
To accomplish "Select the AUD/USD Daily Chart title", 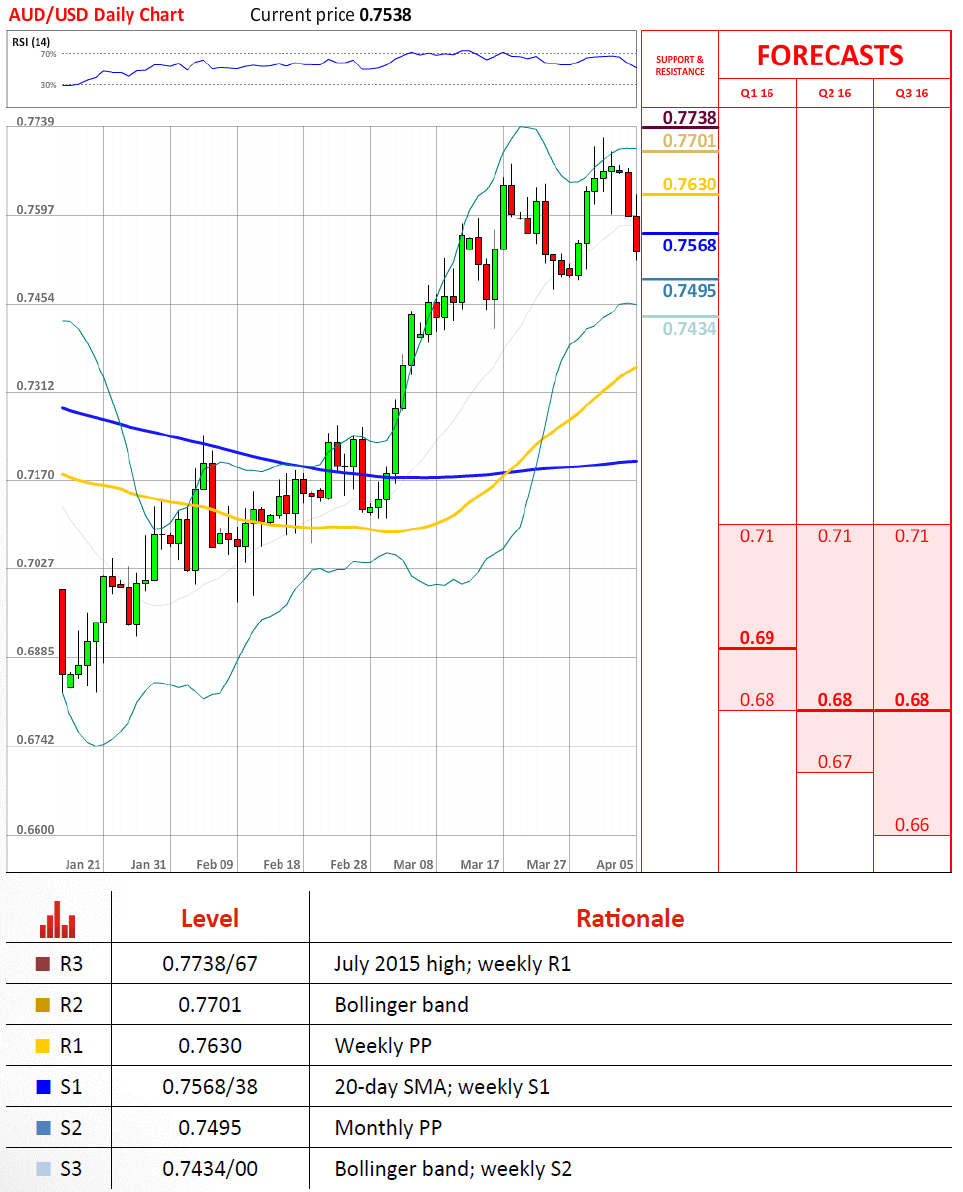I will (x=97, y=14).
